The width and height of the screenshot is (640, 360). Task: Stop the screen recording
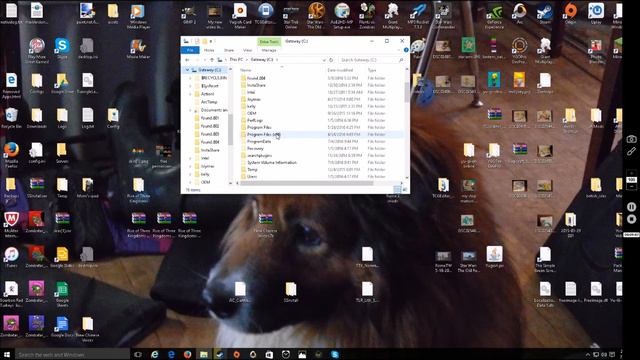click(x=631, y=219)
